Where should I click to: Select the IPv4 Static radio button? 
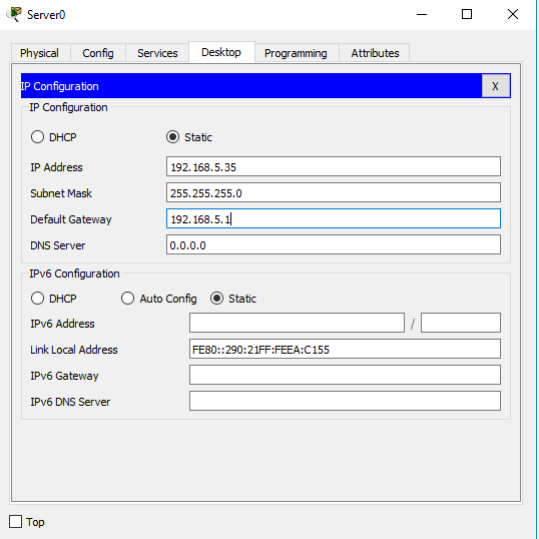[x=173, y=137]
